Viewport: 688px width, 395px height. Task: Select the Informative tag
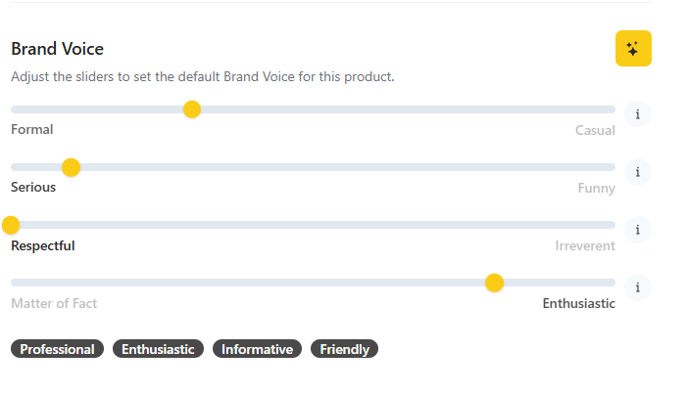(x=257, y=349)
